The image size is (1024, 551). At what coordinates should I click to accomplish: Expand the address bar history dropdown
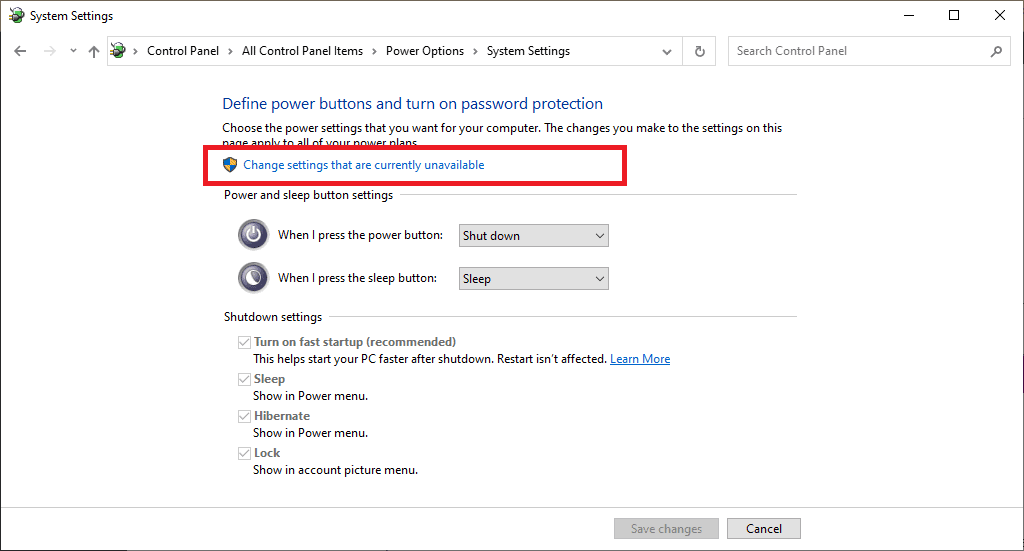coord(667,51)
